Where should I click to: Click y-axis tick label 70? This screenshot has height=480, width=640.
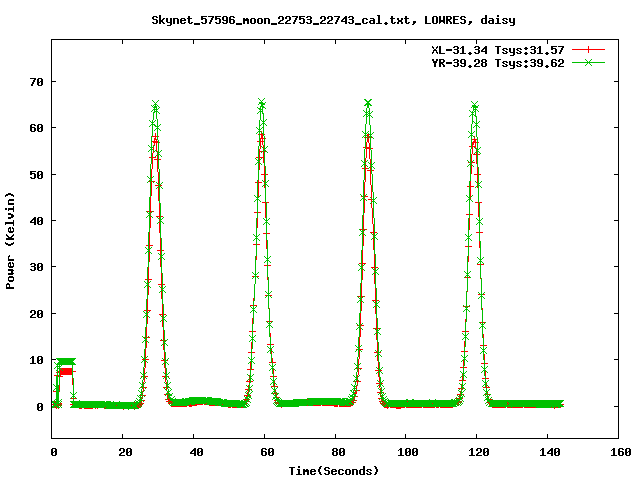pos(36,82)
